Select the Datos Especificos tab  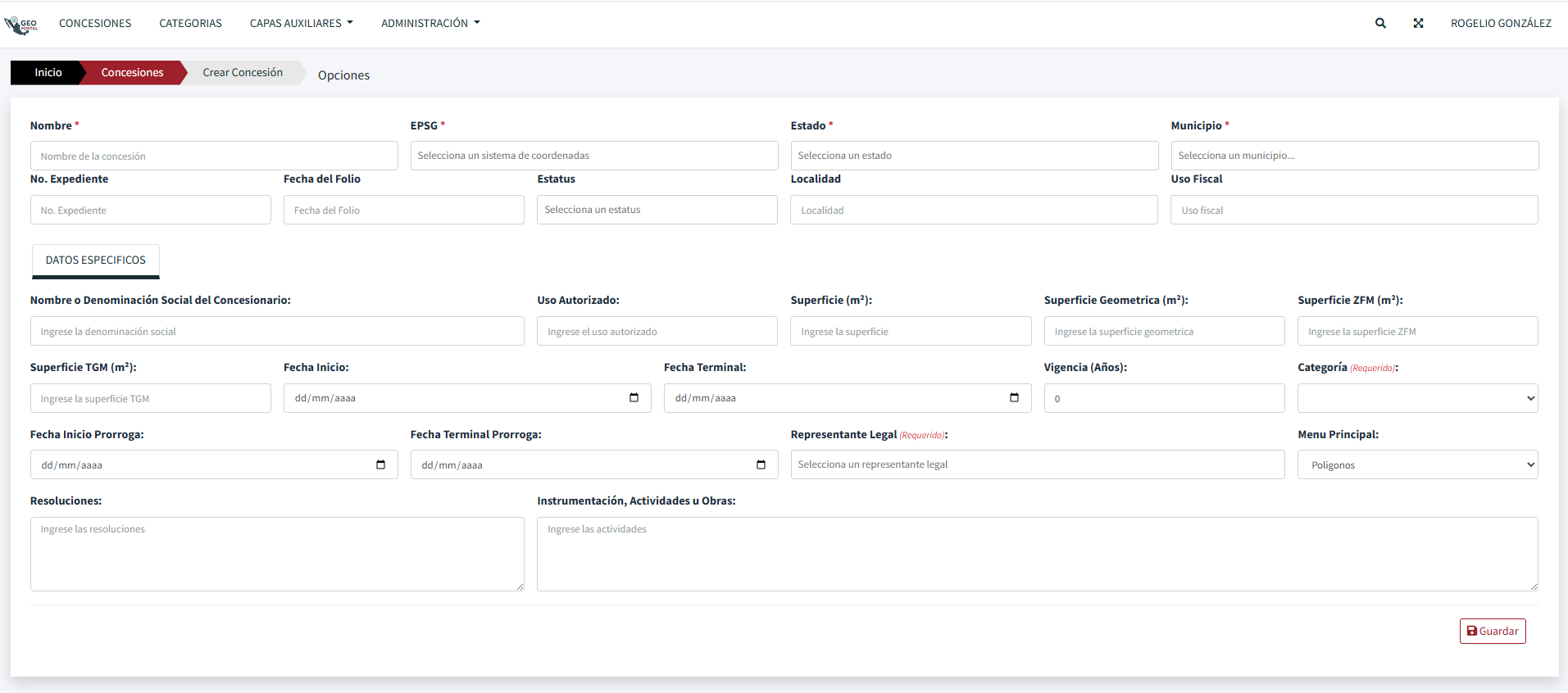pos(96,260)
